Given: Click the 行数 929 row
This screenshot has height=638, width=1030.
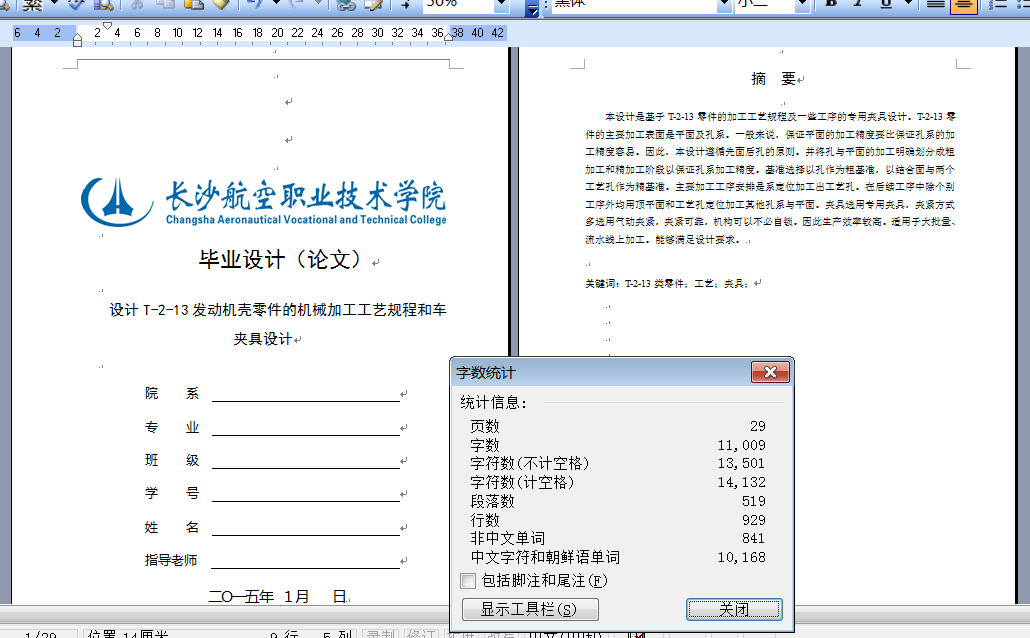Looking at the screenshot, I should click(617, 520).
